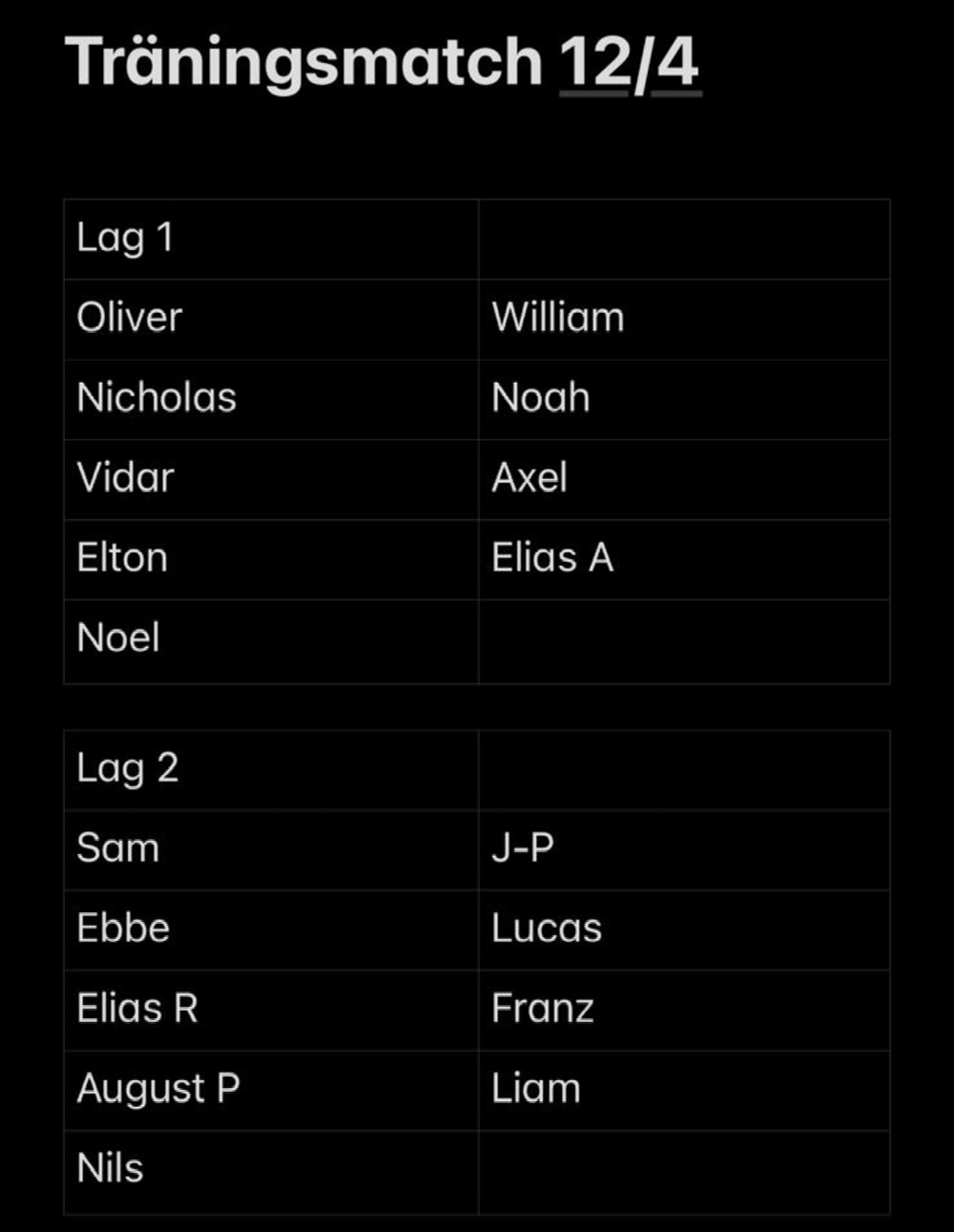Click the Träningsmatch title text
Image resolution: width=954 pixels, height=1232 pixels.
coord(303,62)
